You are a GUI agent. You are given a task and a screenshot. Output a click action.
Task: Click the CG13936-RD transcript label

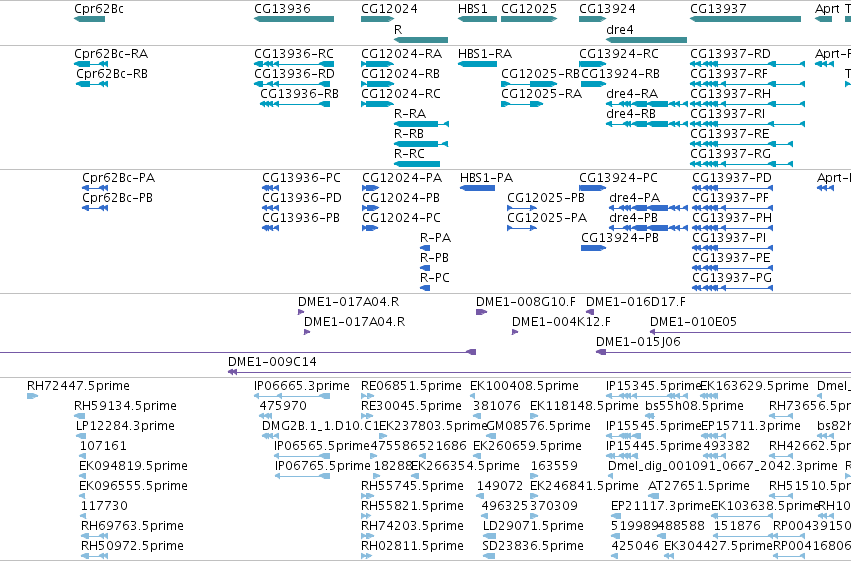[x=294, y=74]
